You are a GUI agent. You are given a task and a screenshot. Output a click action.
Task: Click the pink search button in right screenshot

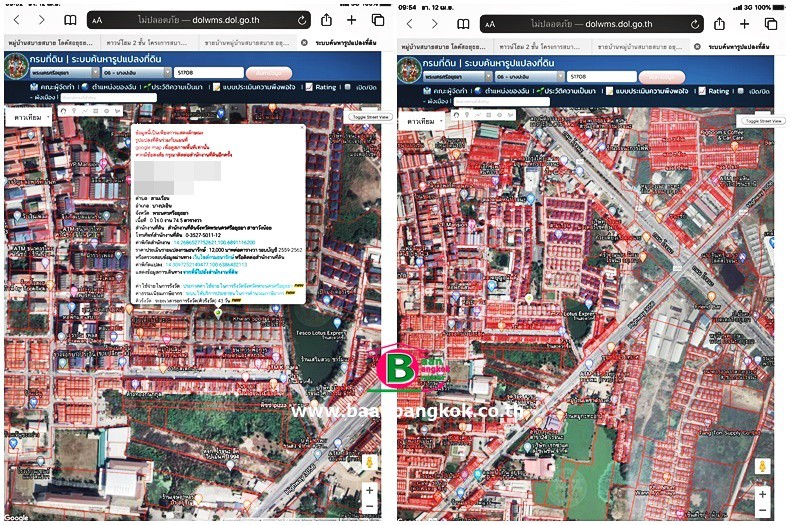click(662, 77)
